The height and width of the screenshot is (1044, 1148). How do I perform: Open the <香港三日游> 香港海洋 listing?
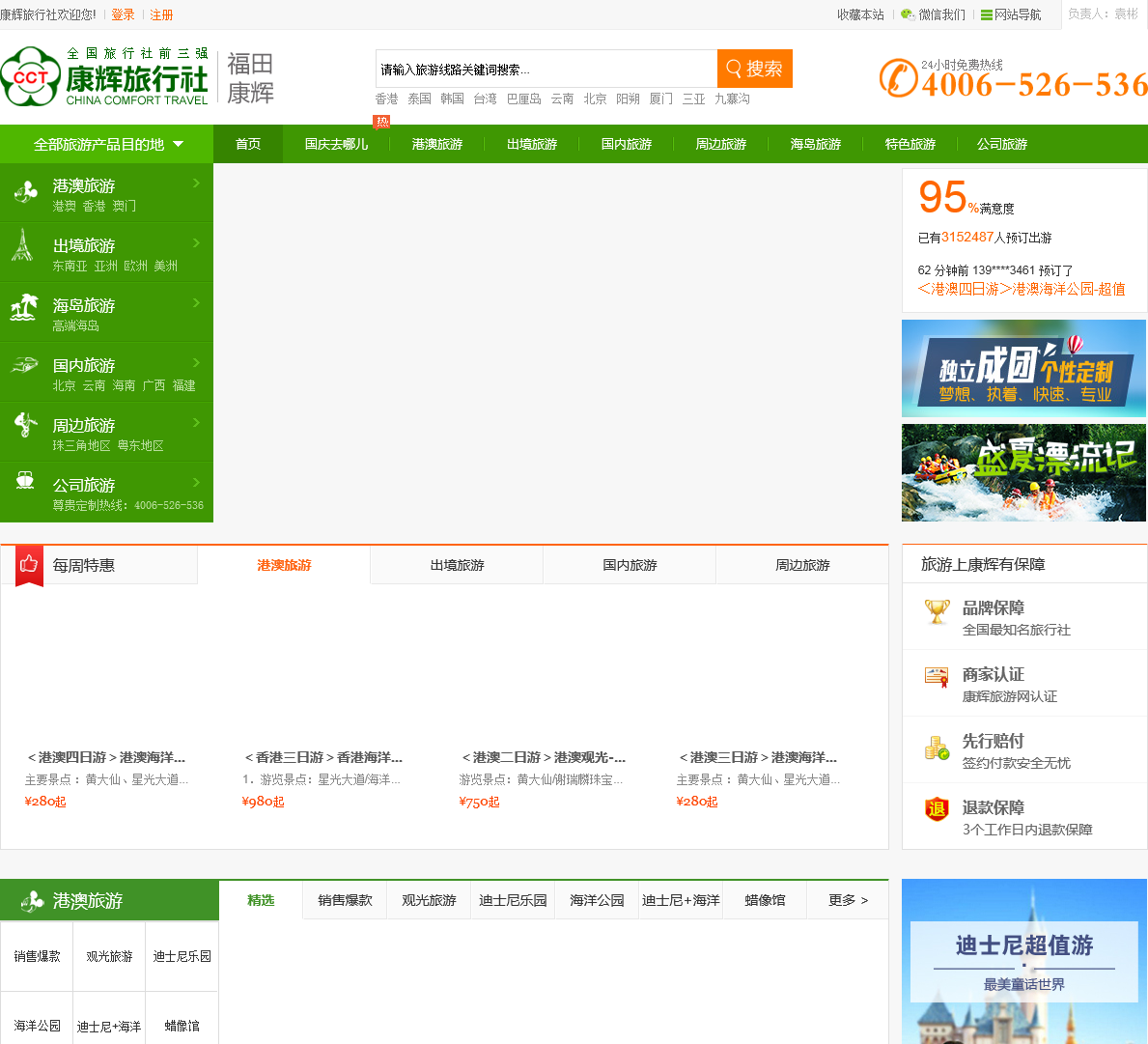click(323, 757)
